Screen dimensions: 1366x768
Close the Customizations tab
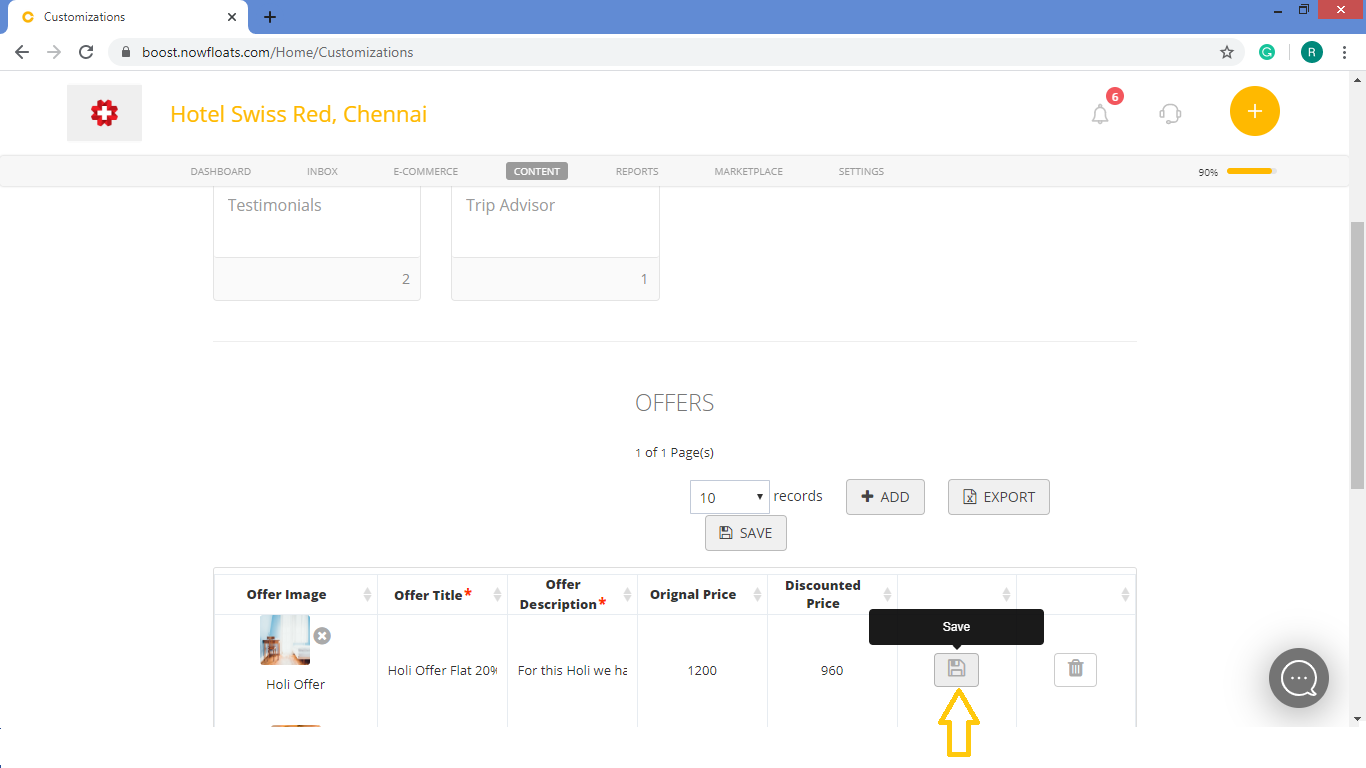pos(232,17)
